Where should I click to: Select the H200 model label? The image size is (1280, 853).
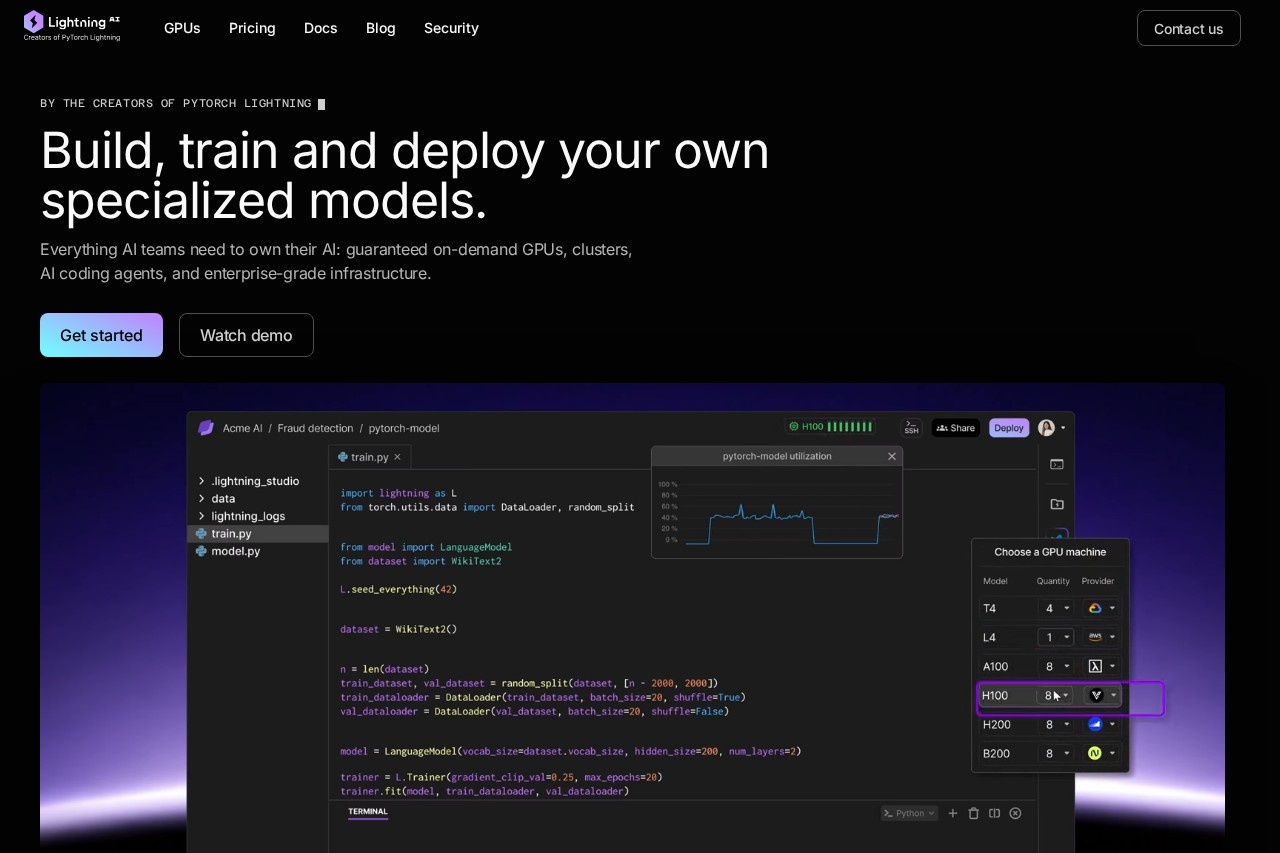pos(997,724)
